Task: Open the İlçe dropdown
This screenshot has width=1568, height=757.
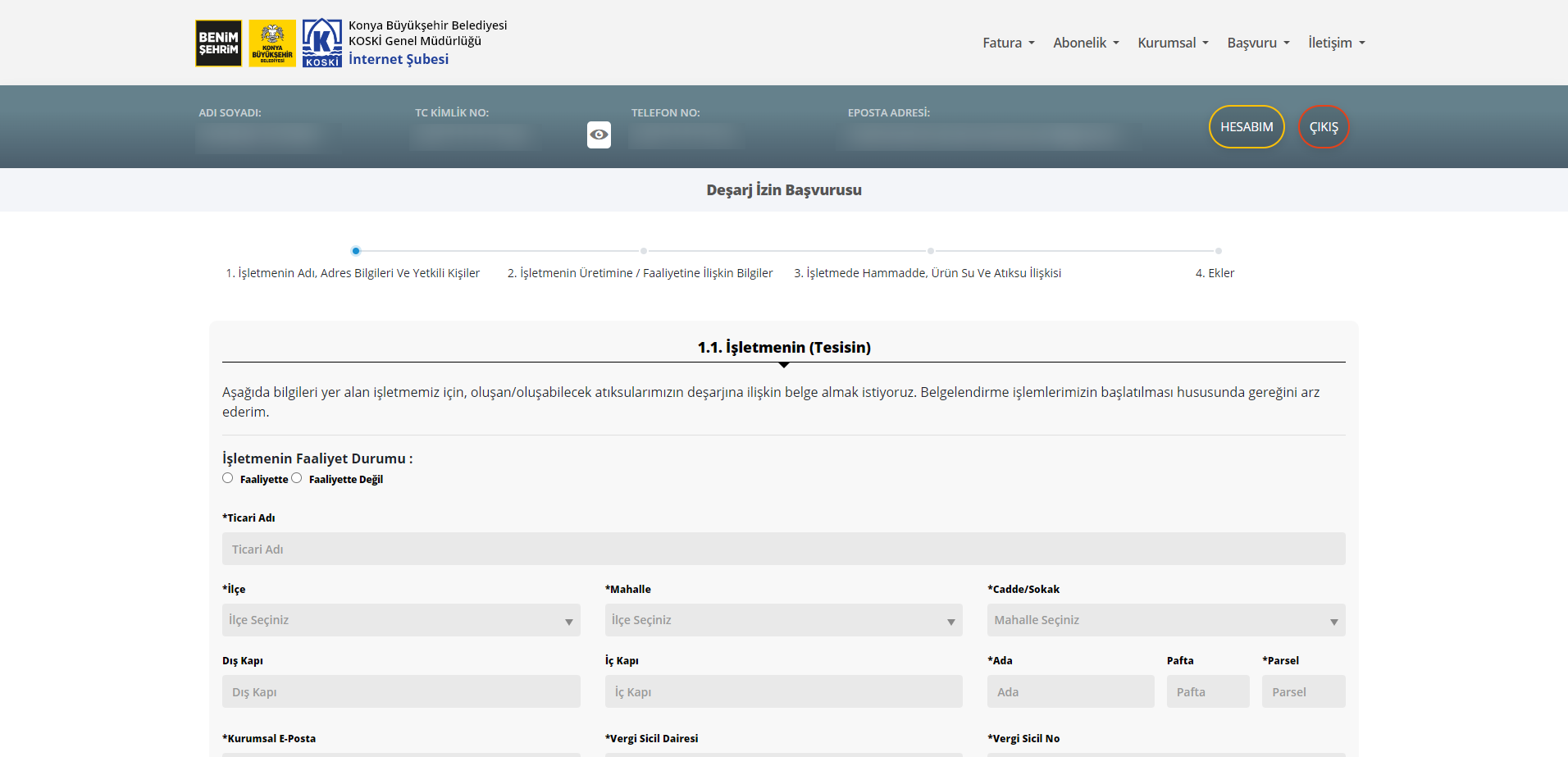Action: coord(400,620)
